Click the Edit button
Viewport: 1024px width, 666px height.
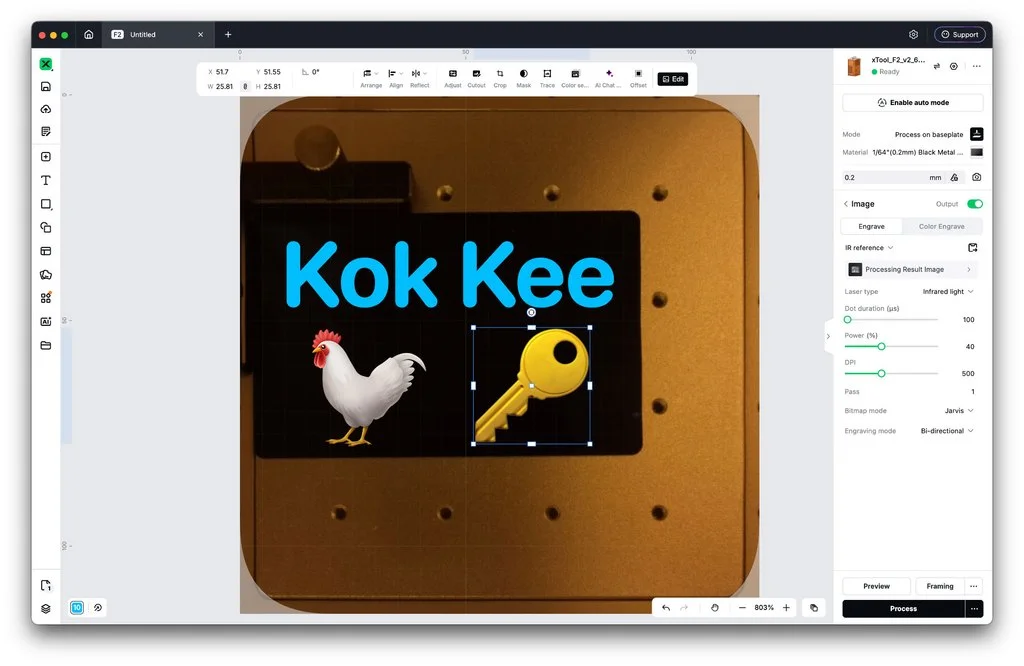pos(673,79)
